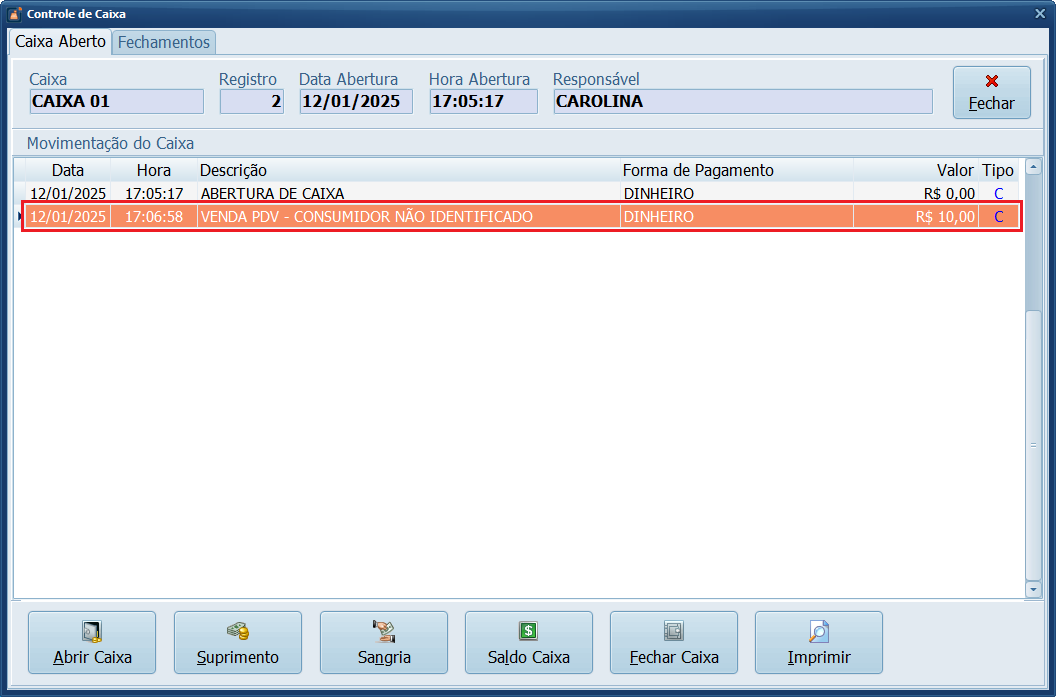Click the Valor column header
1056x697 pixels.
click(x=954, y=170)
